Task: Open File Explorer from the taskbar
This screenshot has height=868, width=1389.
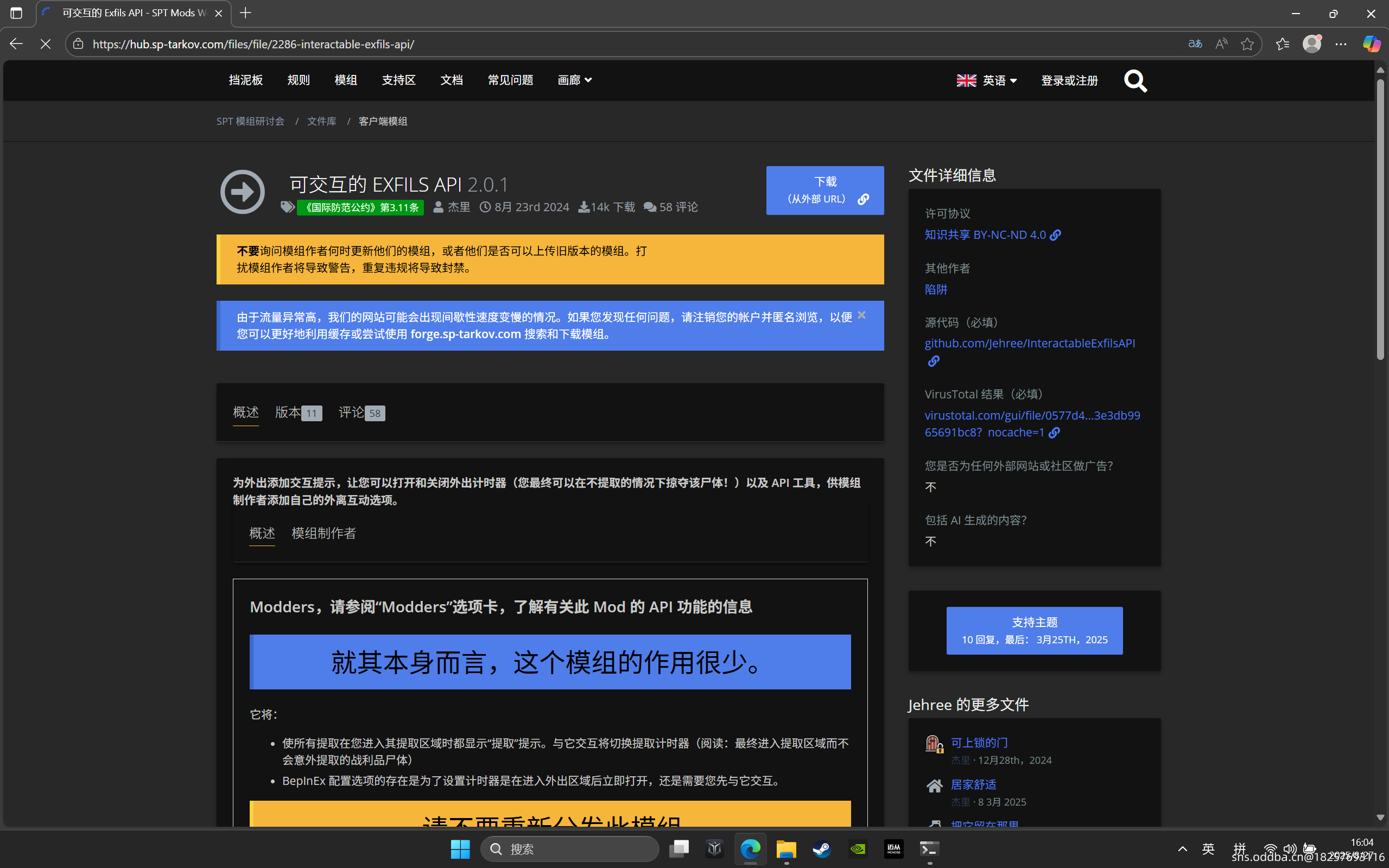Action: pyautogui.click(x=787, y=849)
